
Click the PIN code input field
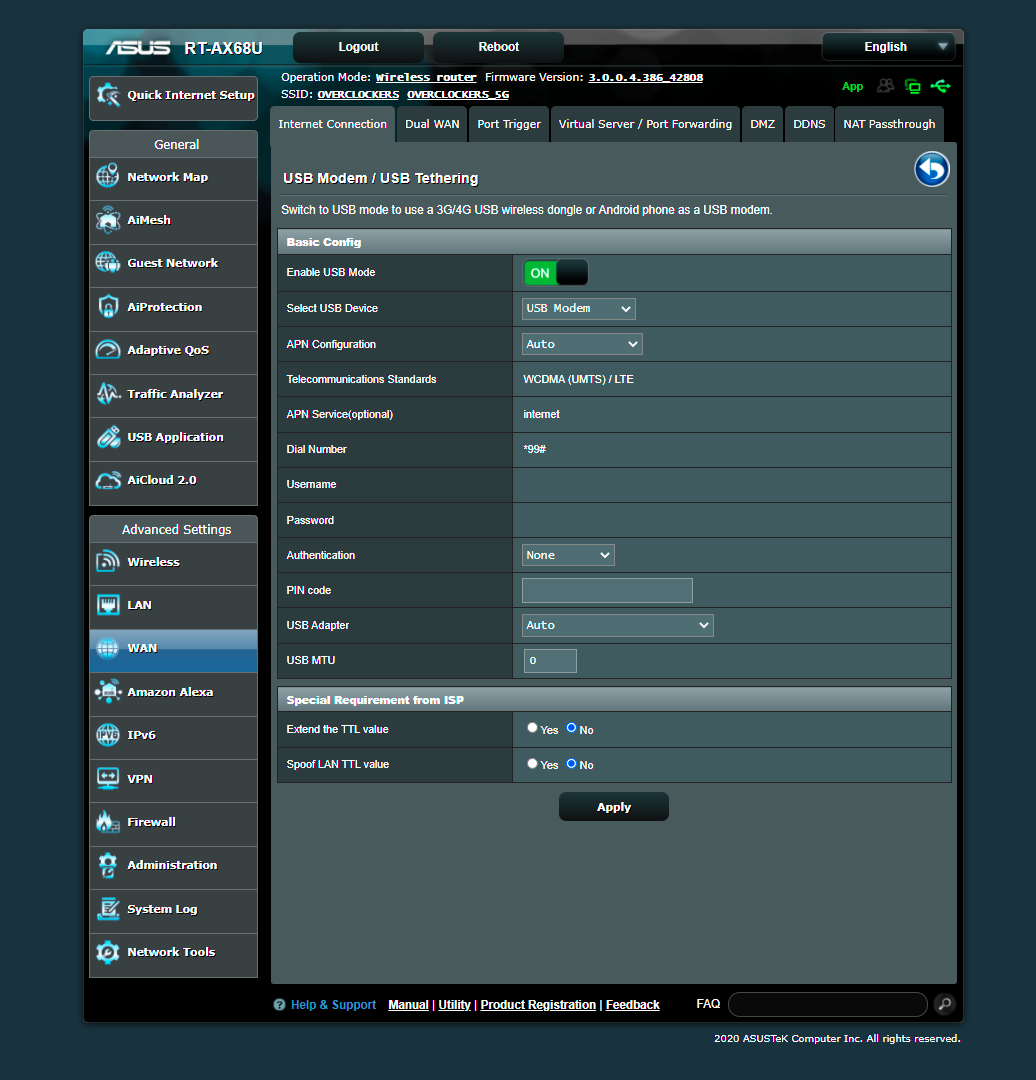608,591
